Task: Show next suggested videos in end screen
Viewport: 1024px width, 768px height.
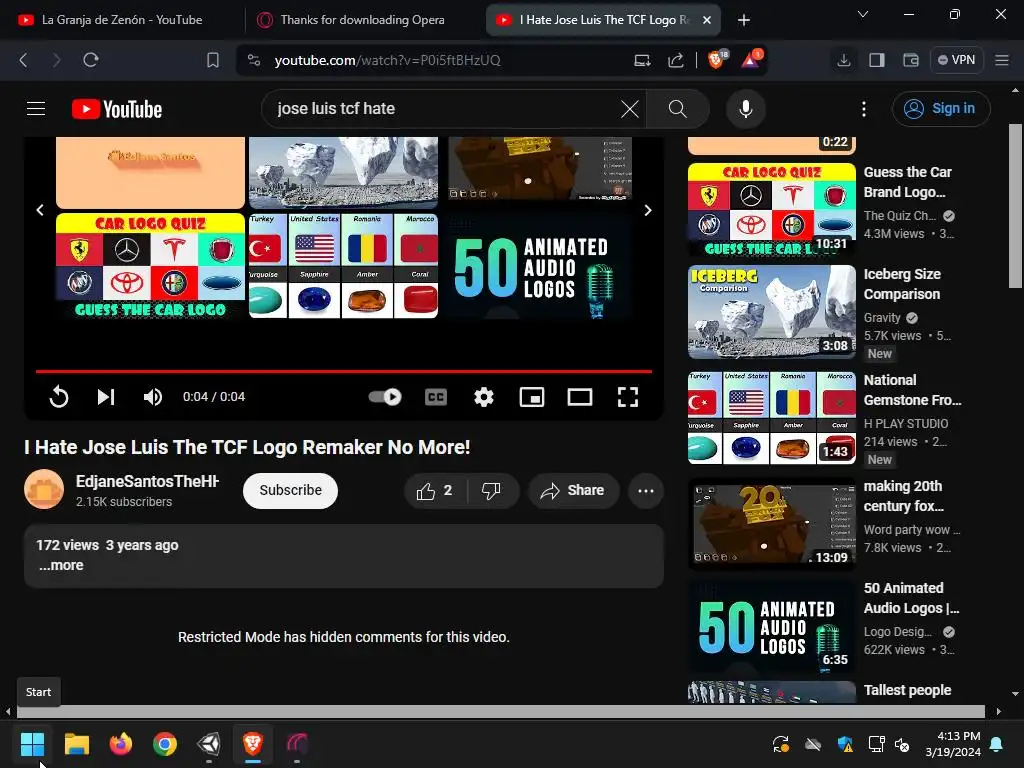Action: (x=648, y=210)
